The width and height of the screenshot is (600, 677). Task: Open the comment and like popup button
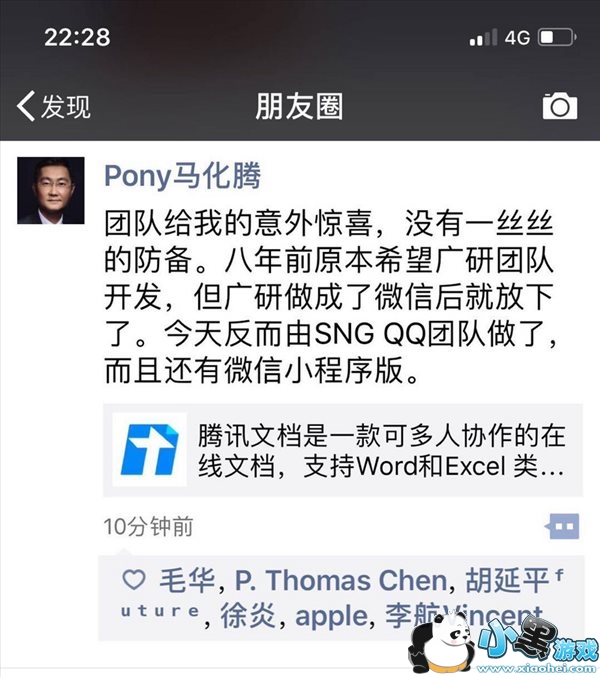[562, 526]
